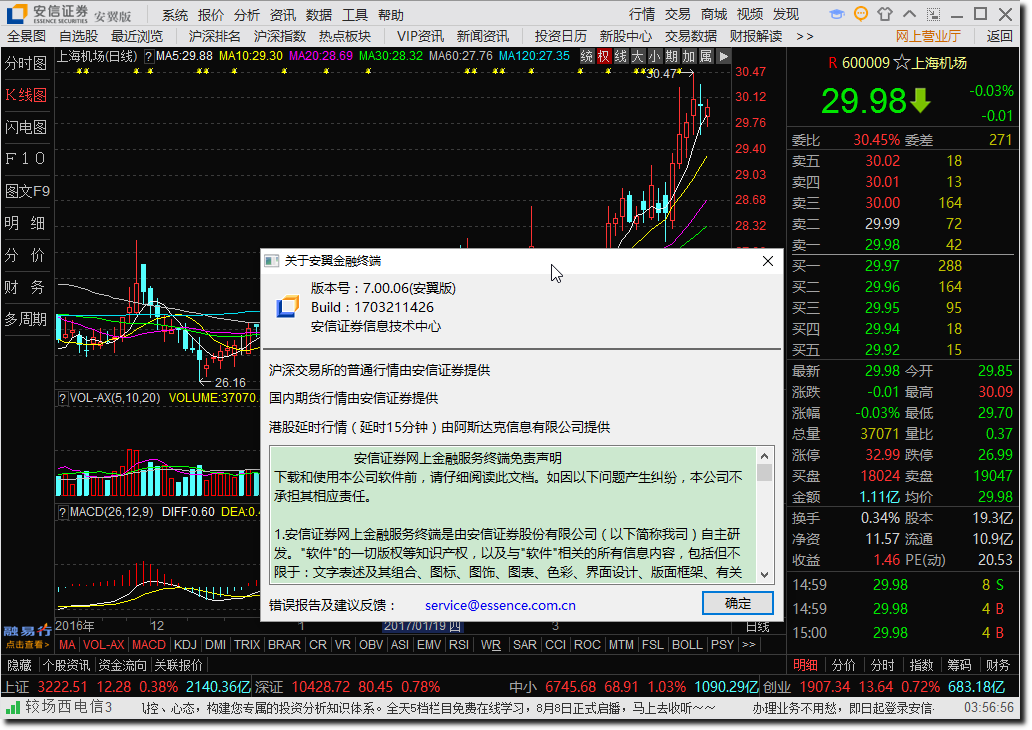Click the 期 period chart button

click(x=671, y=57)
